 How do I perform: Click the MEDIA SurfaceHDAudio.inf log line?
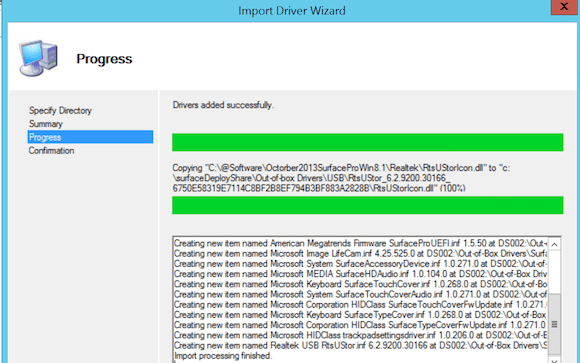point(361,274)
